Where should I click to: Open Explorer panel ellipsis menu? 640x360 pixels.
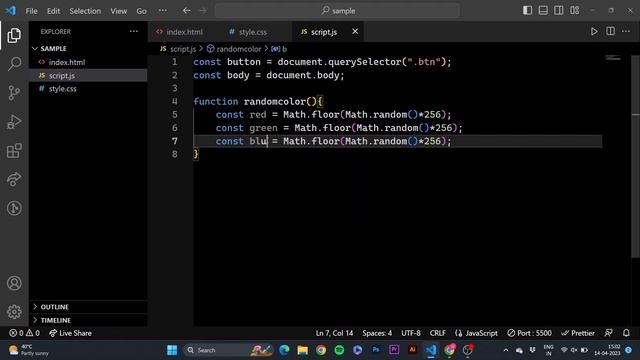click(x=133, y=31)
